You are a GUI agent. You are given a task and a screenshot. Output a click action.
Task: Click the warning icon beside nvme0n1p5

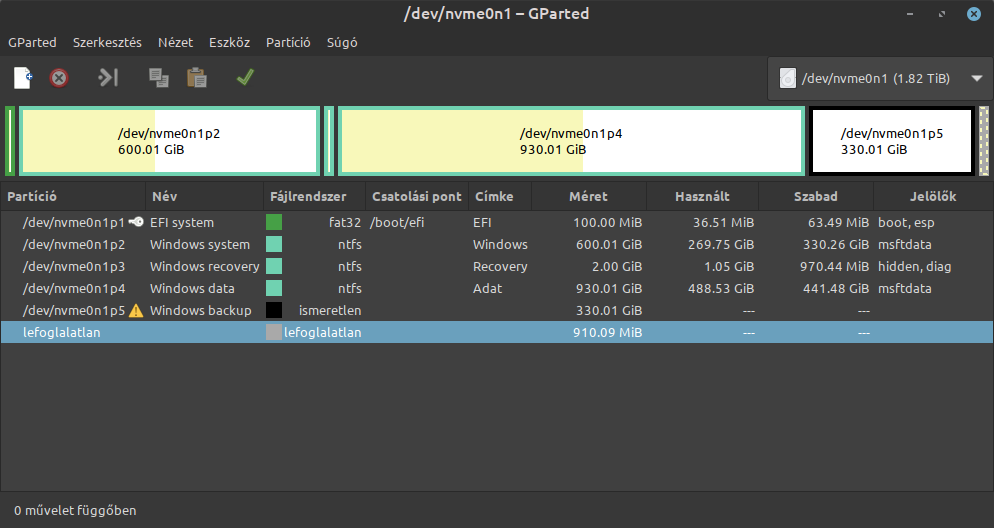coord(136,311)
